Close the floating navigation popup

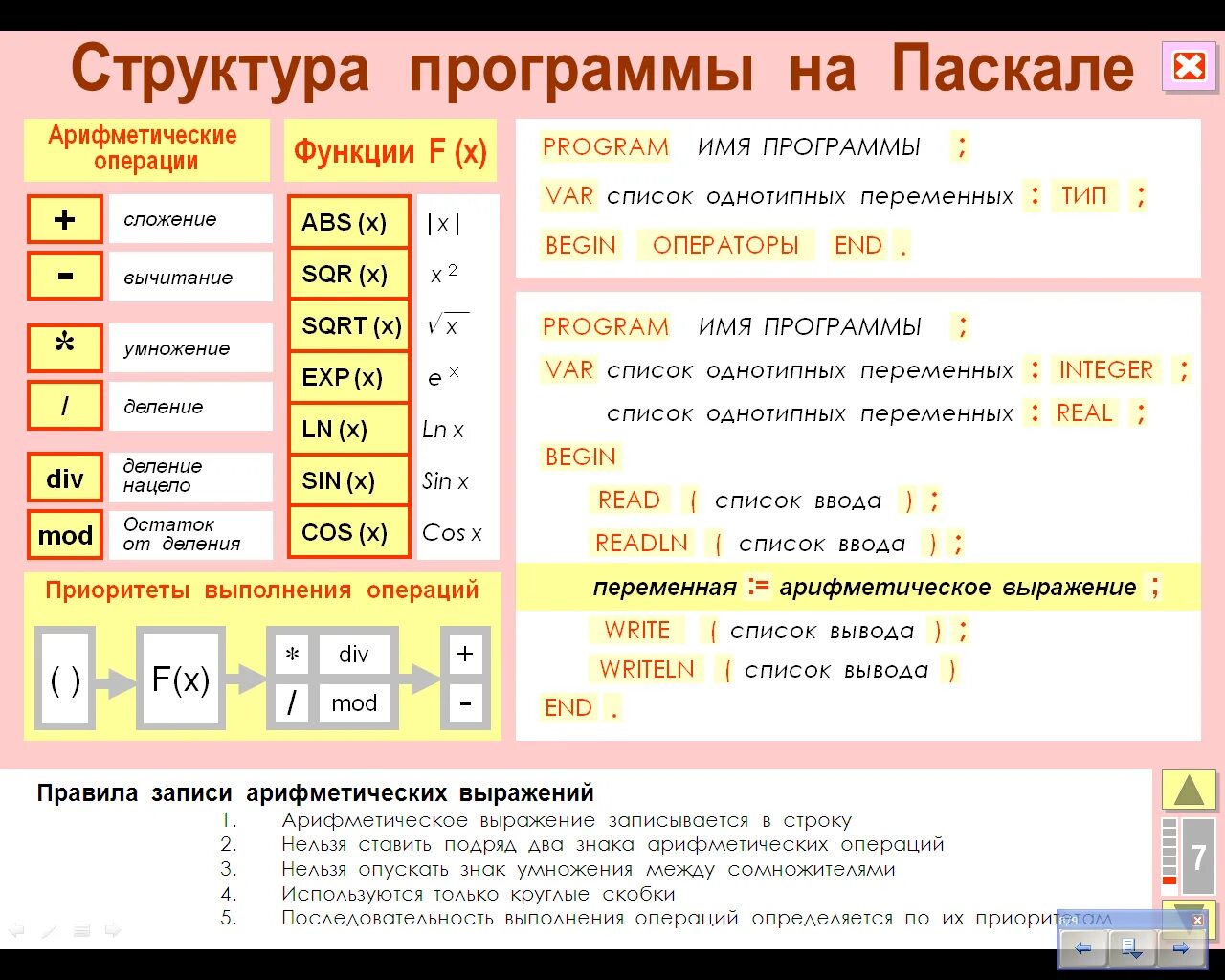[1197, 920]
